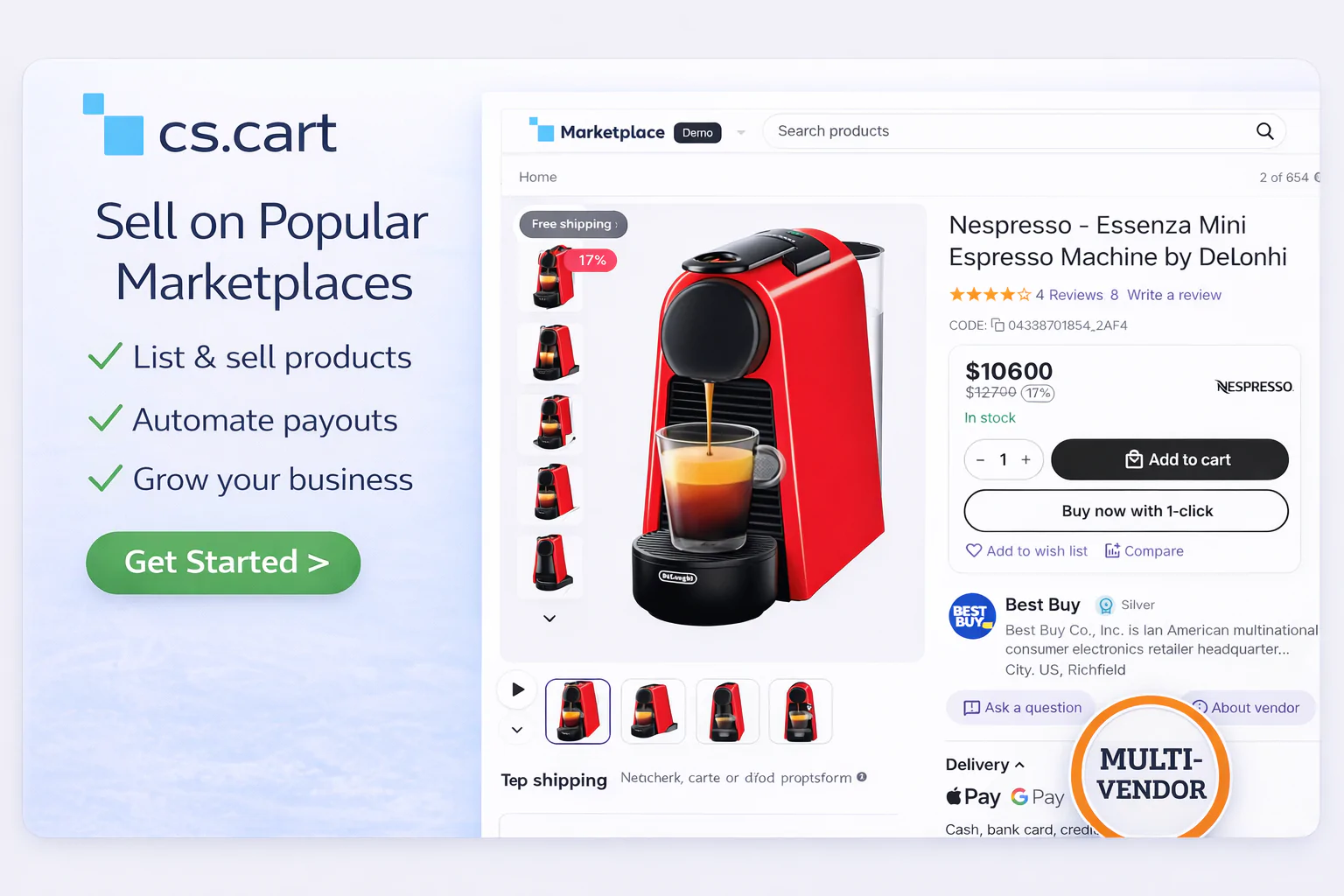This screenshot has width=1344, height=896.
Task: Click Buy now with 1-click
Action: tap(1126, 511)
